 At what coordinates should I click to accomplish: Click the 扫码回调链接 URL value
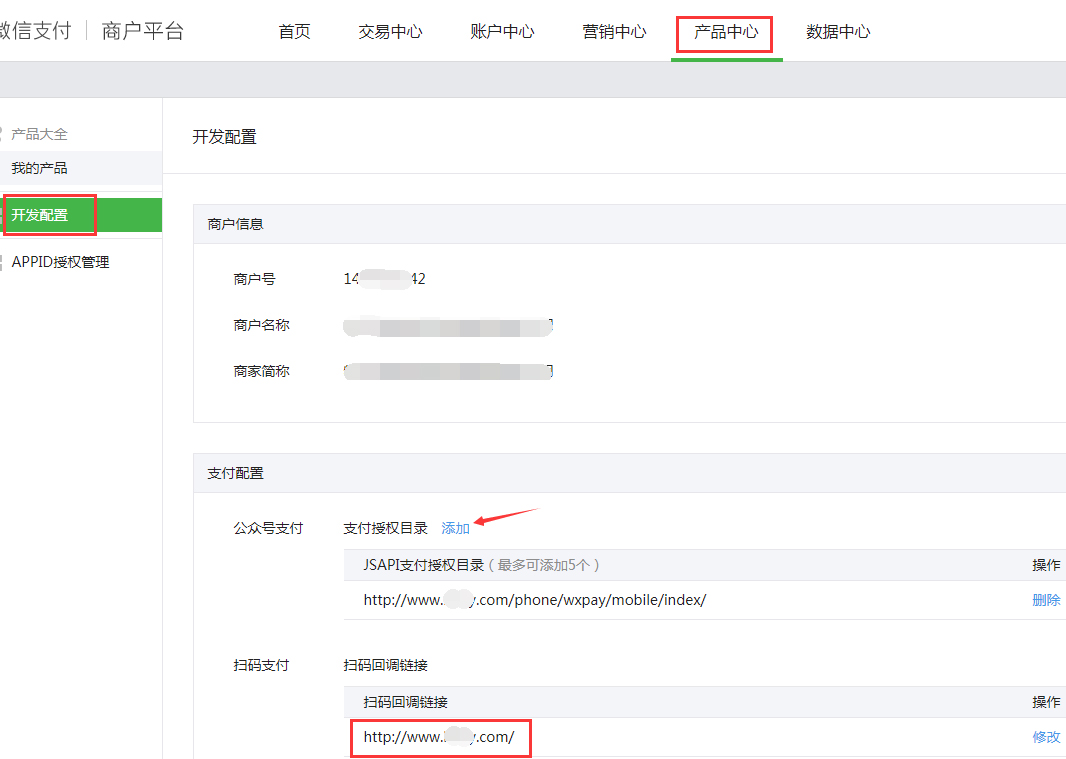pos(439,738)
